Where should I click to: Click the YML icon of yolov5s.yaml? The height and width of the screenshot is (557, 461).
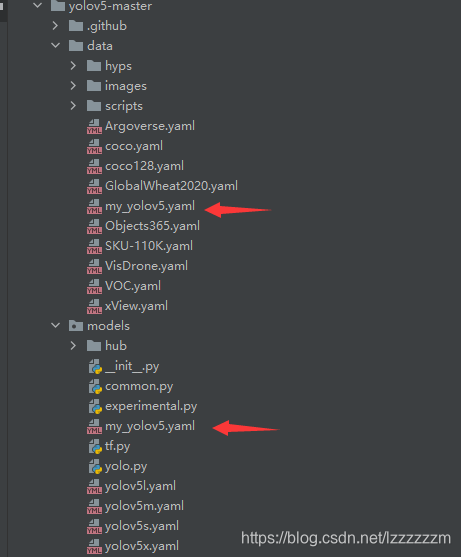tap(94, 526)
